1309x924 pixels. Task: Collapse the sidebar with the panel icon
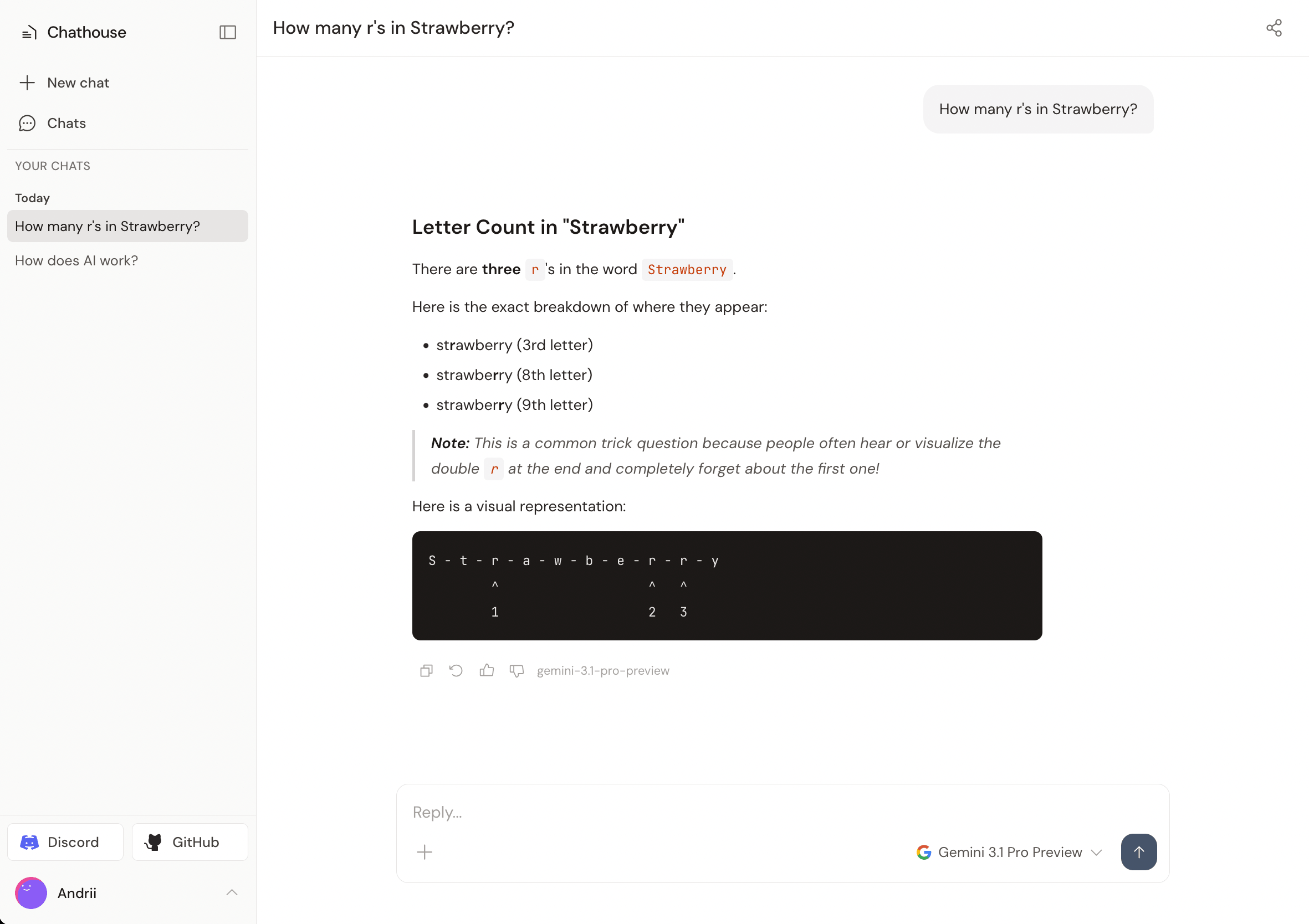[x=227, y=33]
